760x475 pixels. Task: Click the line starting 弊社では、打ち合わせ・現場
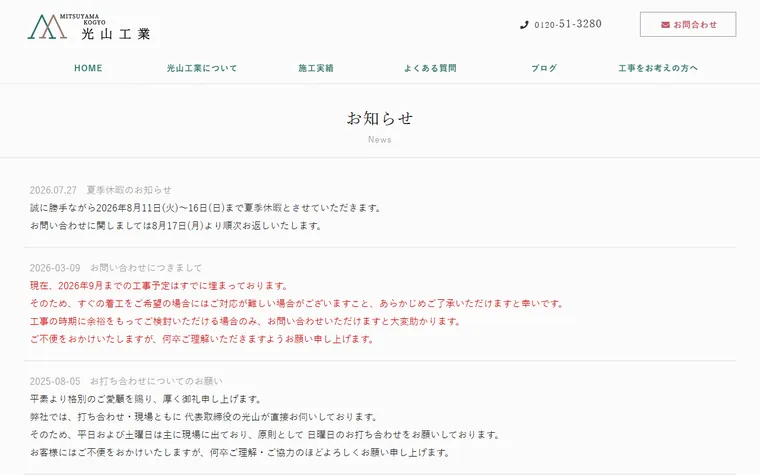204,417
